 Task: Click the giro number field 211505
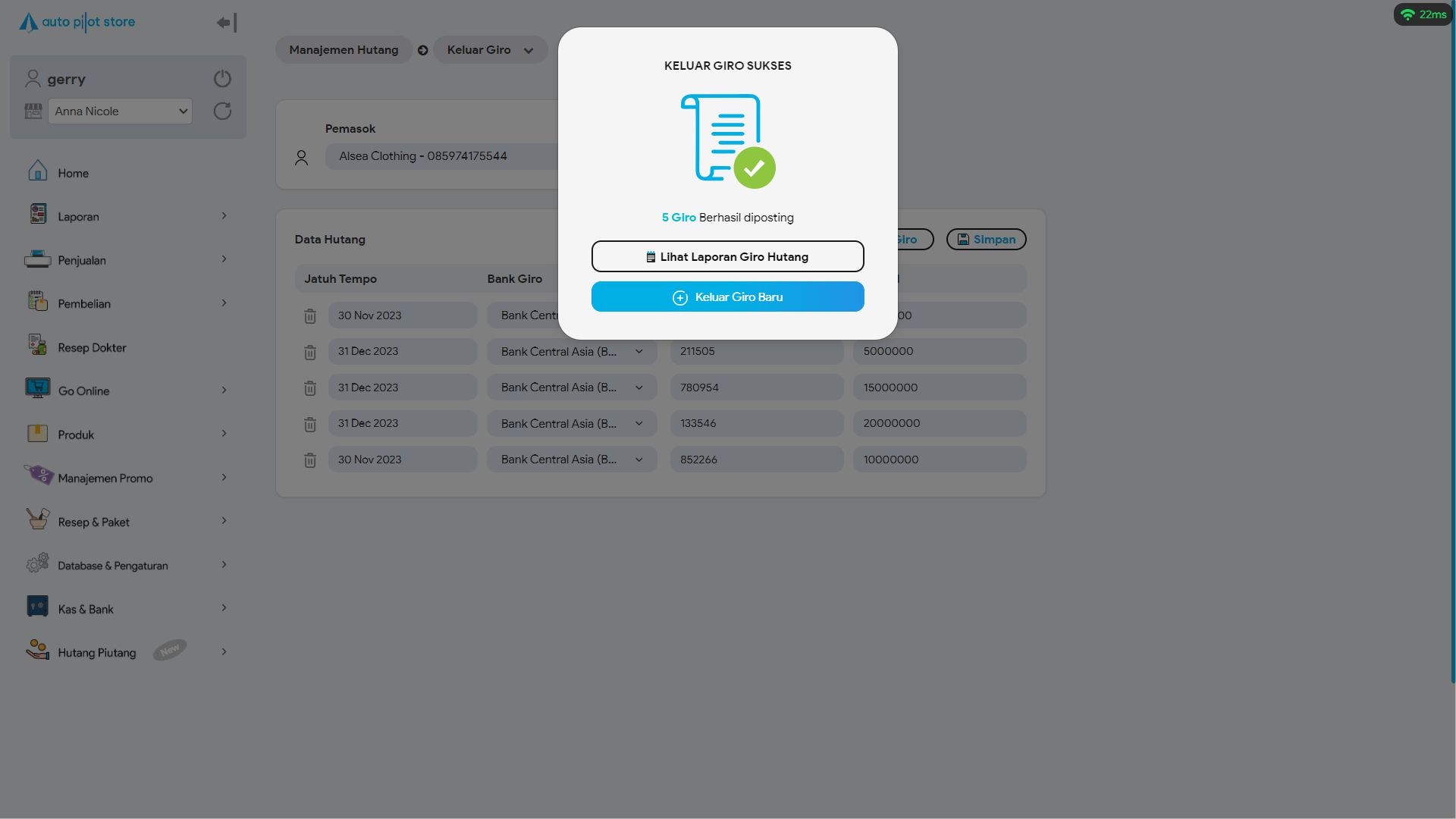pos(756,352)
